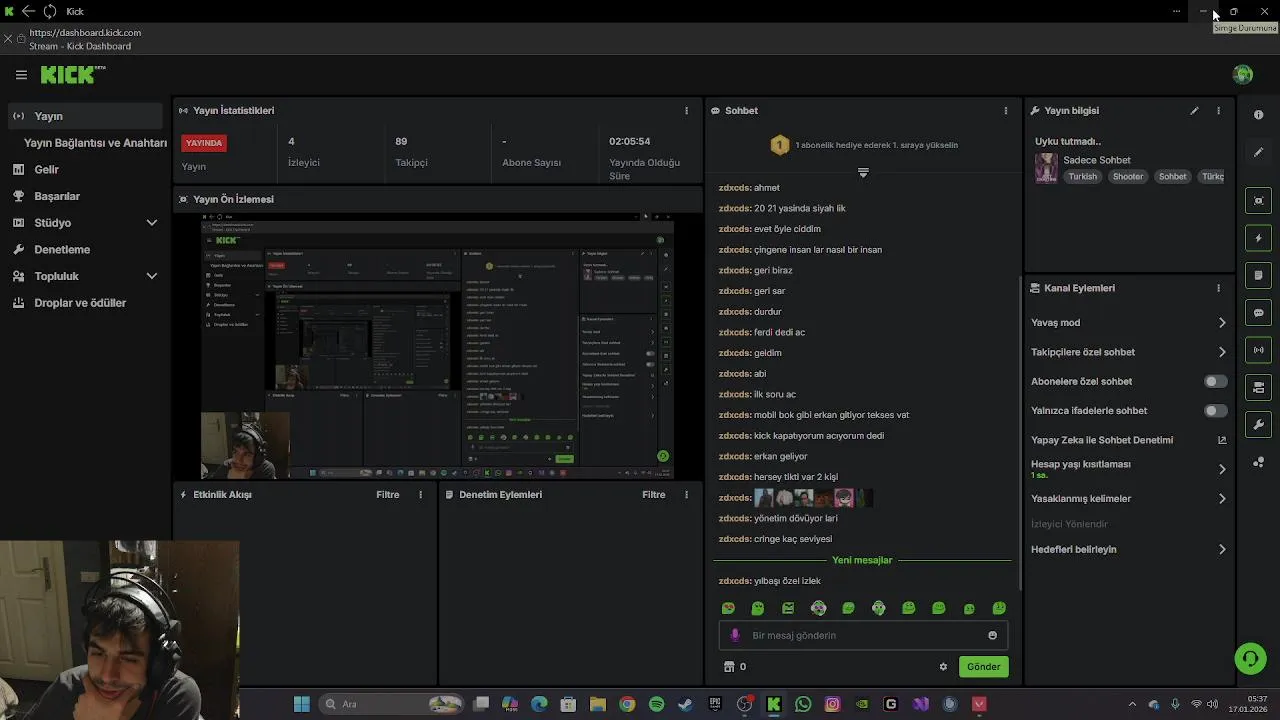Click the browser reload button
Image resolution: width=1280 pixels, height=720 pixels.
tap(50, 11)
